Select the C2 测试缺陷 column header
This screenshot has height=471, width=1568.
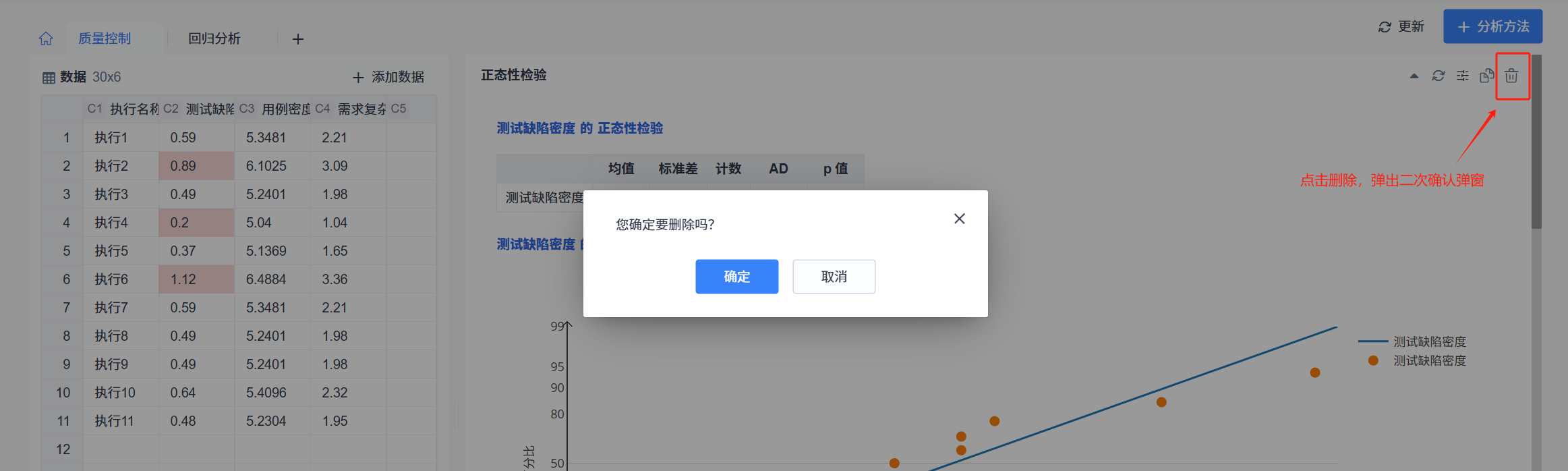(198, 109)
